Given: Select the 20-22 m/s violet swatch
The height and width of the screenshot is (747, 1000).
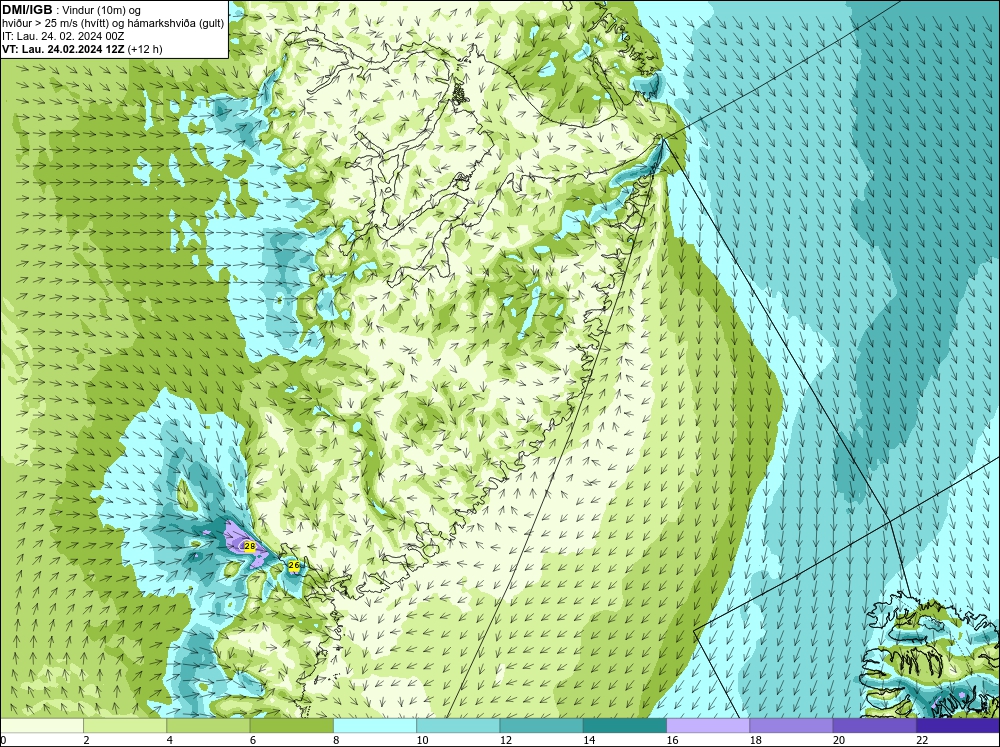Looking at the screenshot, I should [x=874, y=725].
